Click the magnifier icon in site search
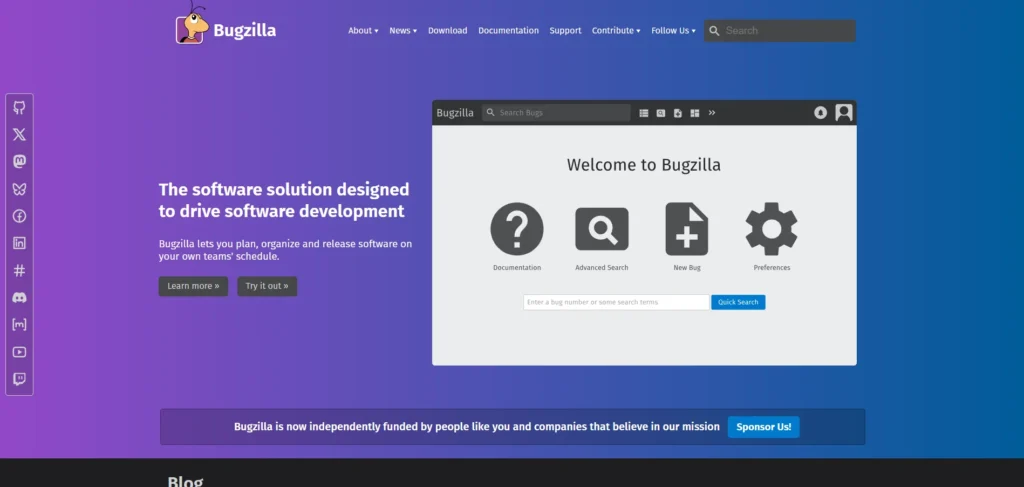This screenshot has height=487, width=1024. click(x=714, y=31)
